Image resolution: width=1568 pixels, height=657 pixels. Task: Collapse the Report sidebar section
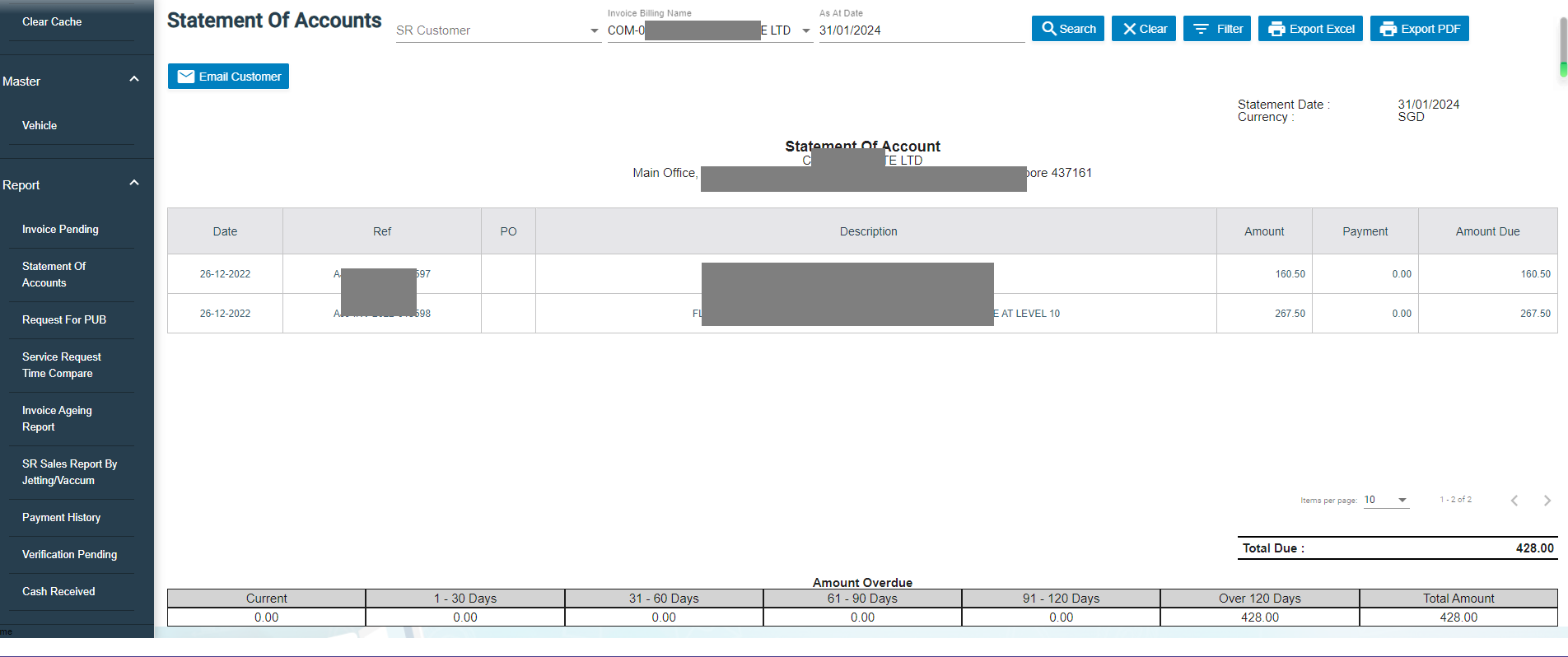[134, 184]
